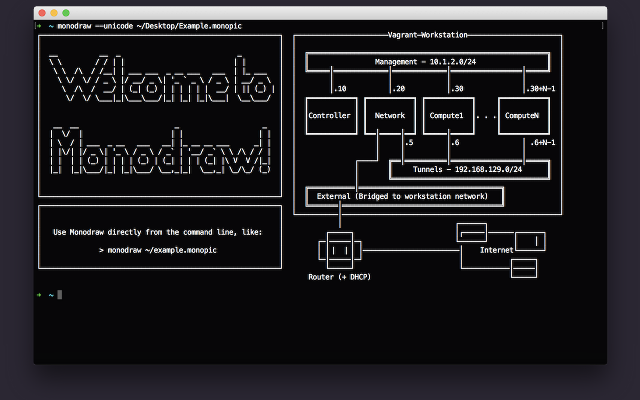Click the top-left Internet box icon
The width and height of the screenshot is (640, 400).
[x=472, y=233]
